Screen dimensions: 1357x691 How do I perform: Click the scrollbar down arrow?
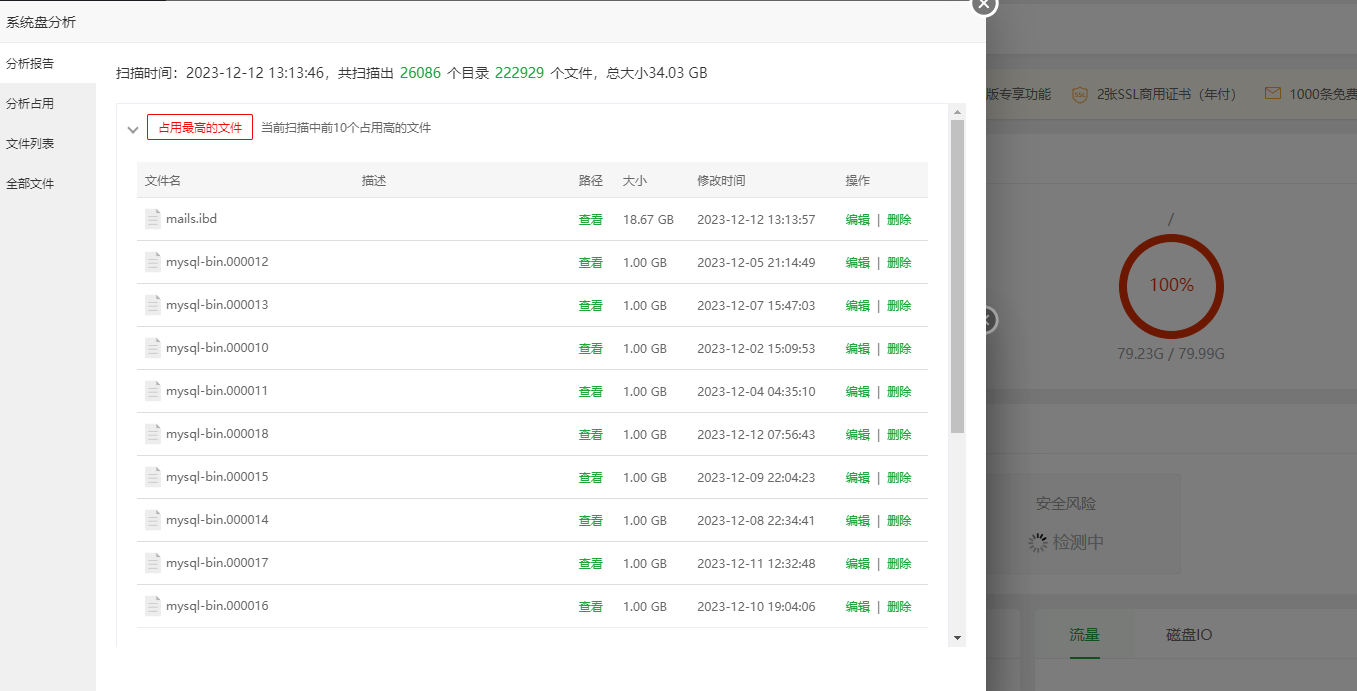tap(957, 637)
